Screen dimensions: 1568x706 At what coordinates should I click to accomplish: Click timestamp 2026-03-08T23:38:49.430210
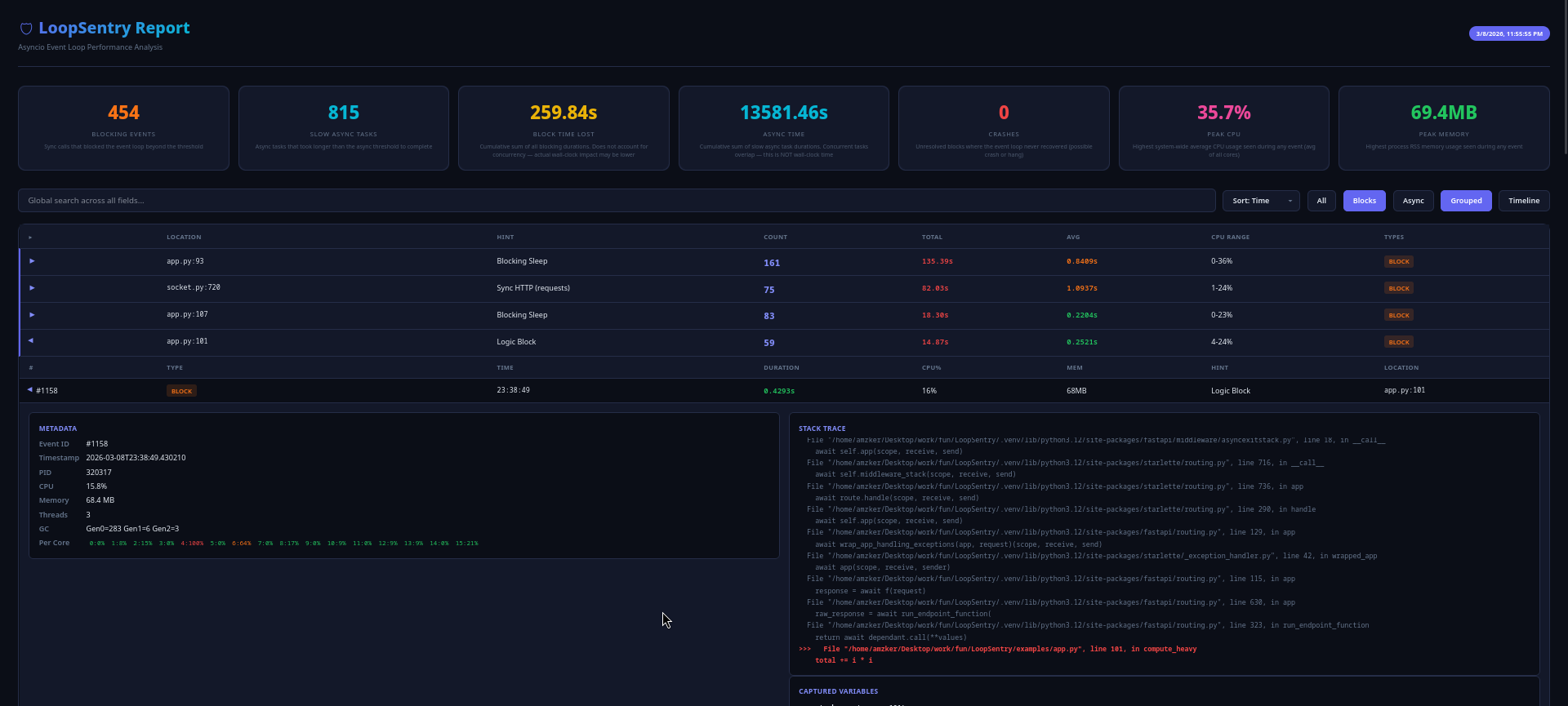[136, 458]
